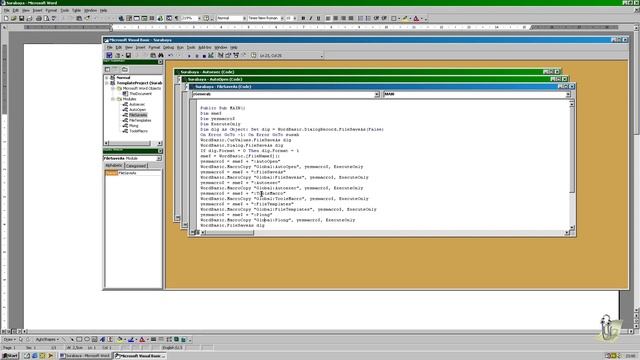Viewport: 640px width, 360px height.
Task: Select ThisDocument in the project tree
Action: (x=140, y=93)
